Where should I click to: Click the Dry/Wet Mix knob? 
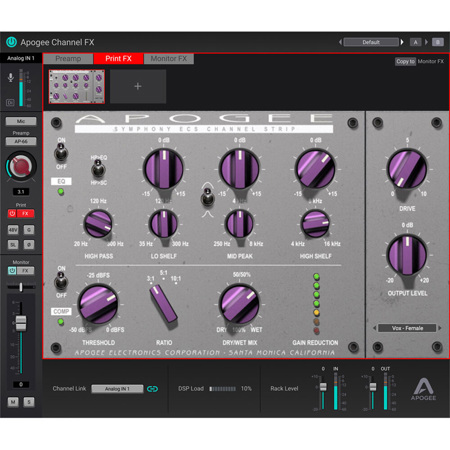pyautogui.click(x=239, y=304)
